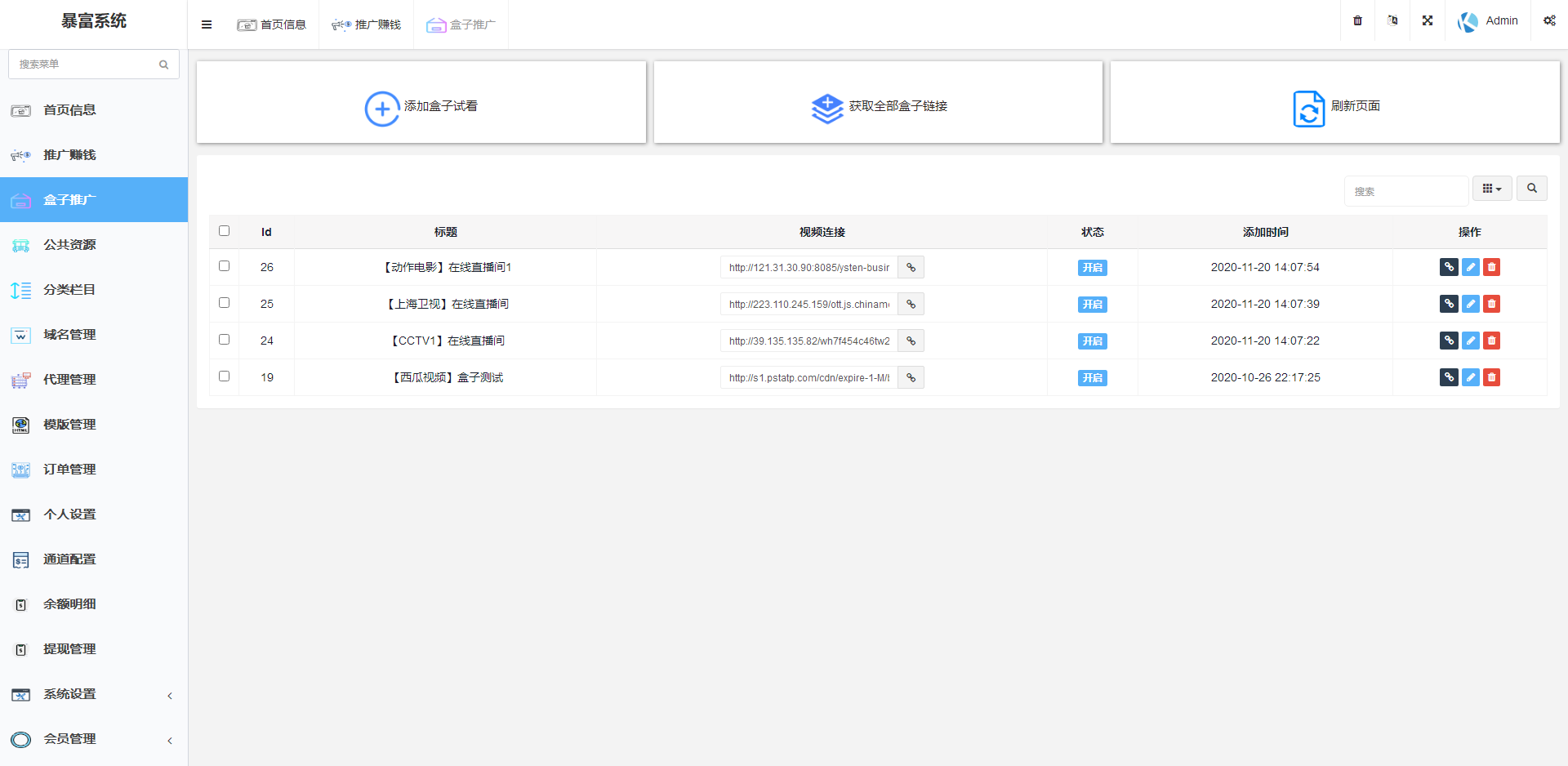Click the fullscreen expand icon in header

pos(1427,20)
